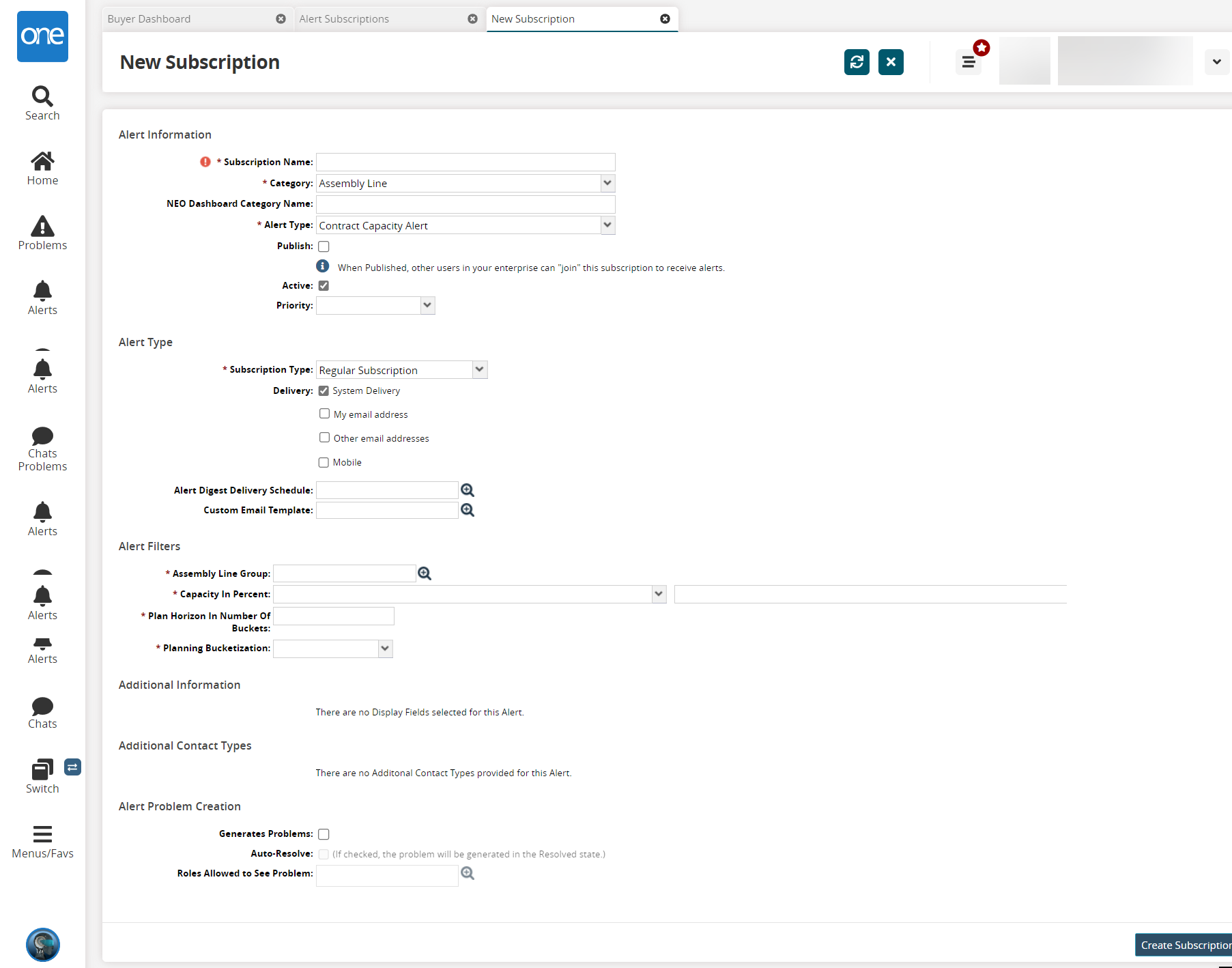The width and height of the screenshot is (1232, 968).
Task: Click the blue swap arrows icon
Action: click(72, 767)
